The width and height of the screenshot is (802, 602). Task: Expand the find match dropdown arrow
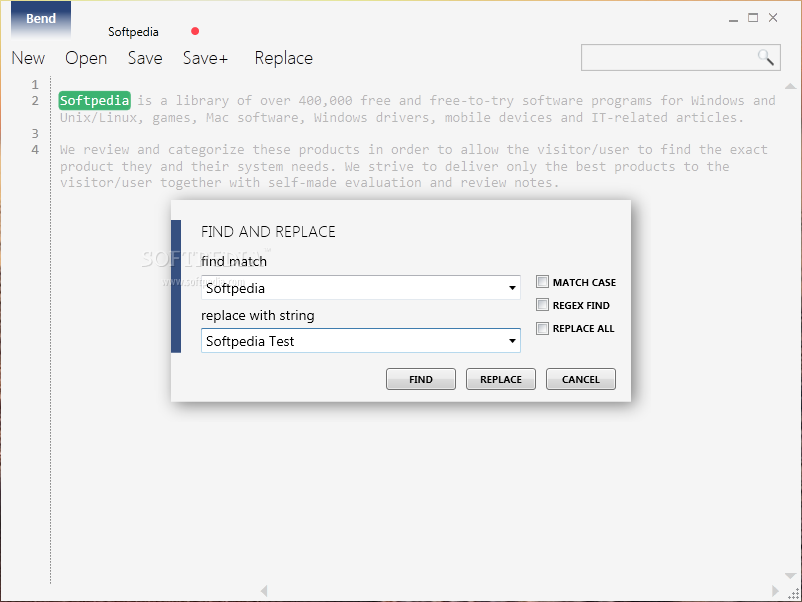512,288
